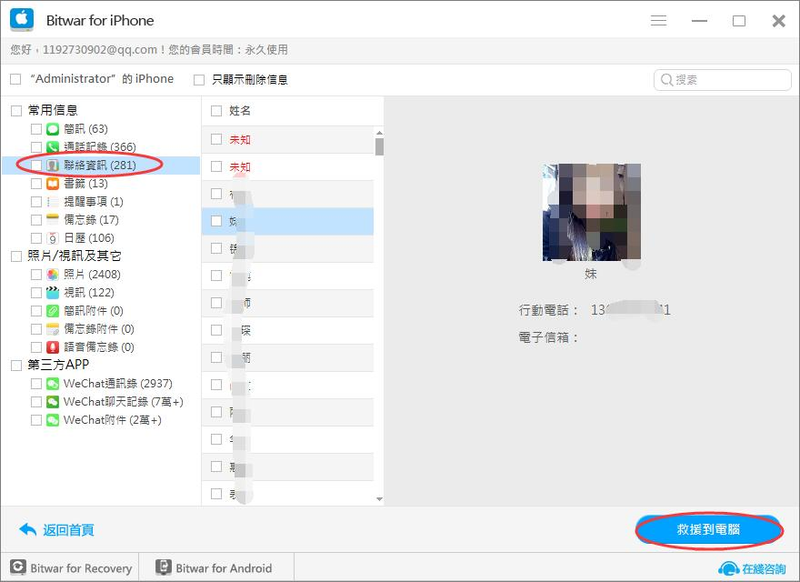Viewport: 800px width, 582px height.
Task: Click the 提醒事項 (1) reminders icon
Action: (x=53, y=201)
